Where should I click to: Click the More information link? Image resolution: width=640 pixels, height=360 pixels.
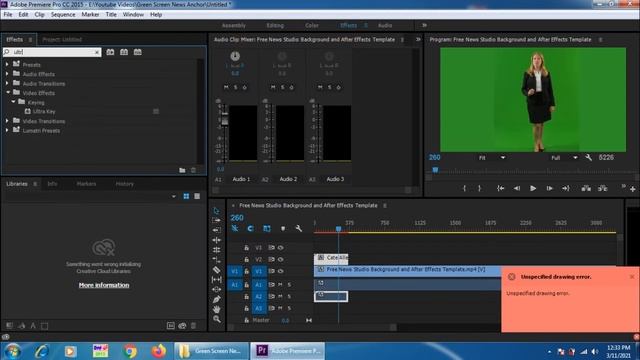point(104,285)
